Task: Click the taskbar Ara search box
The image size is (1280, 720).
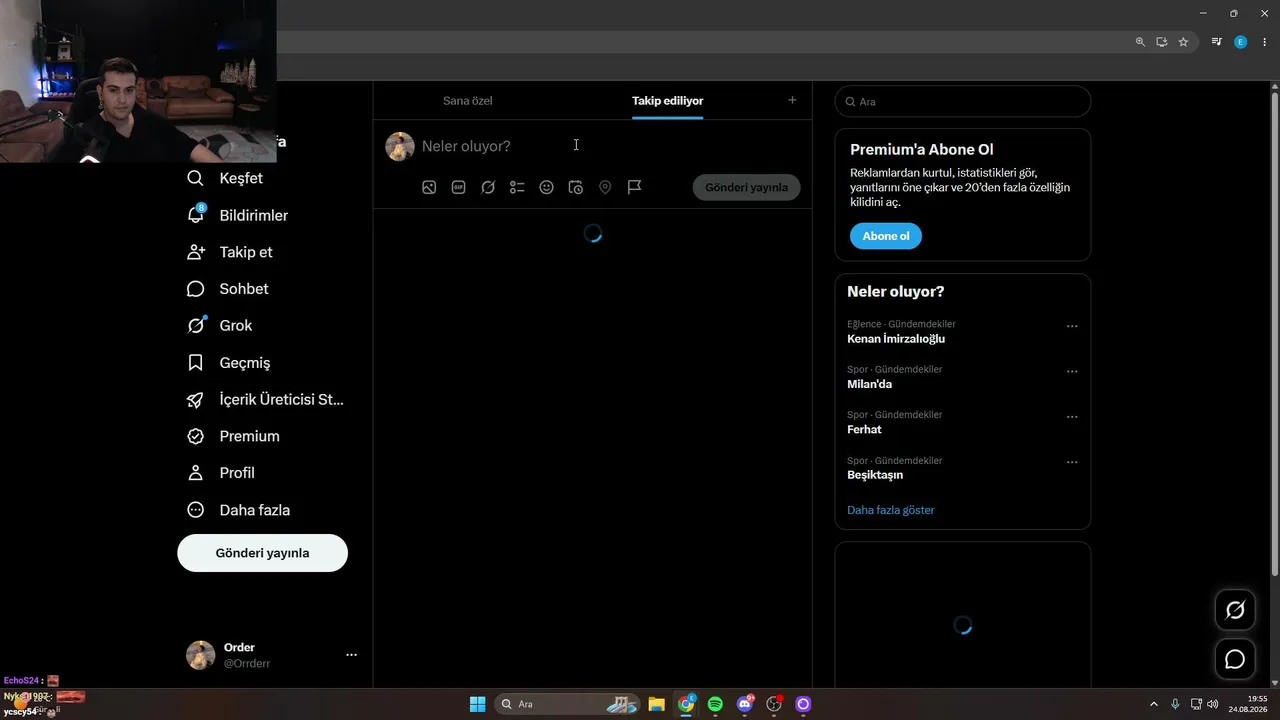Action: pyautogui.click(x=568, y=704)
